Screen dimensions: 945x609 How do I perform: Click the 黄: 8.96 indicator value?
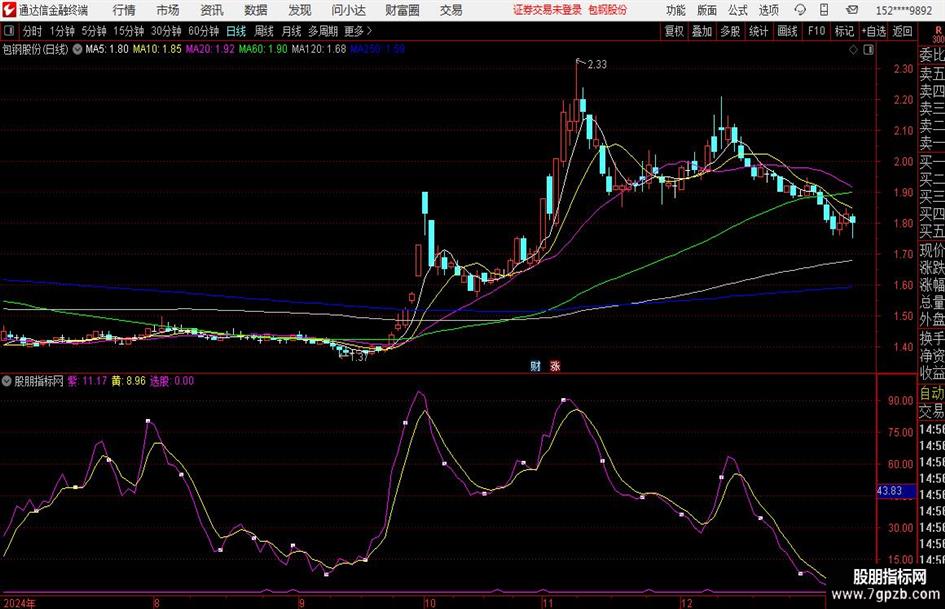coord(128,381)
